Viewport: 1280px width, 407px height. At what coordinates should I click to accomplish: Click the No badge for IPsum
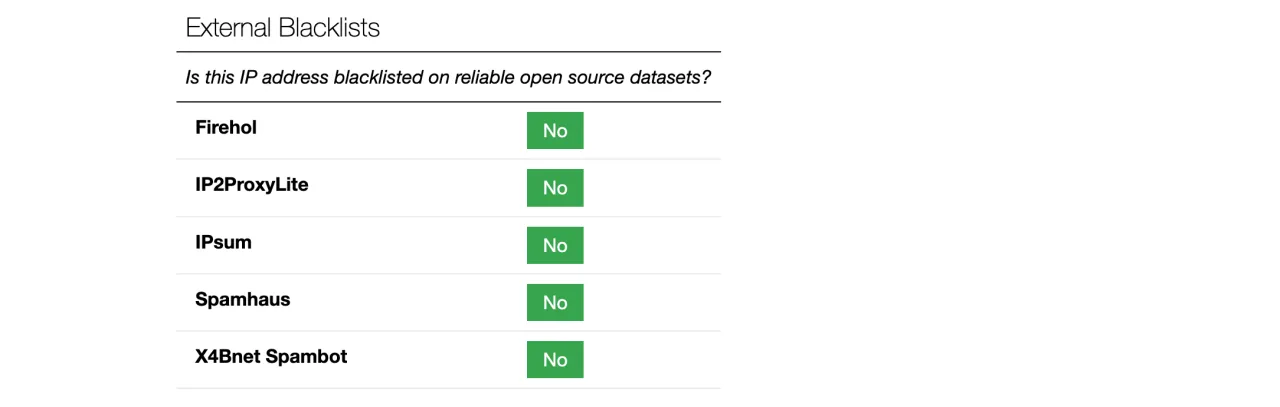click(555, 245)
